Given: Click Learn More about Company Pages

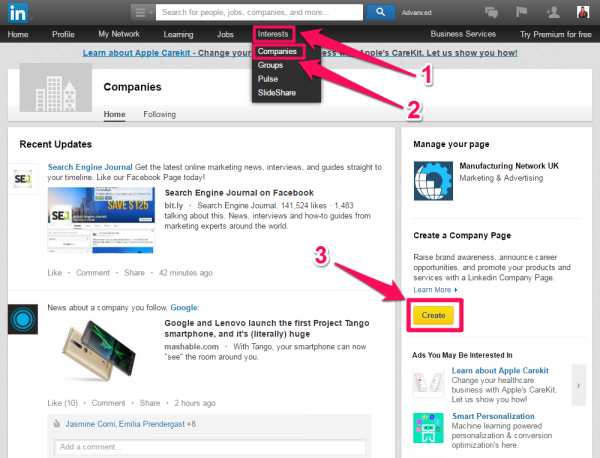Looking at the screenshot, I should tap(435, 290).
